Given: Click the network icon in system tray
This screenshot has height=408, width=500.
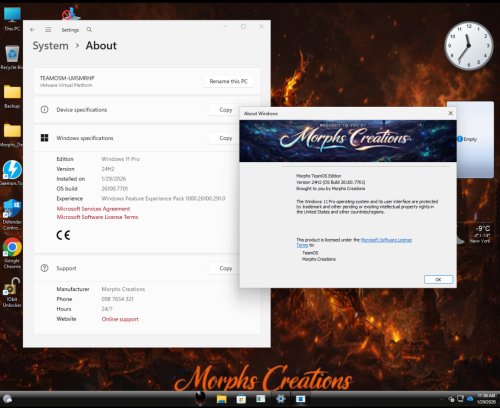Looking at the screenshot, I should (x=460, y=399).
